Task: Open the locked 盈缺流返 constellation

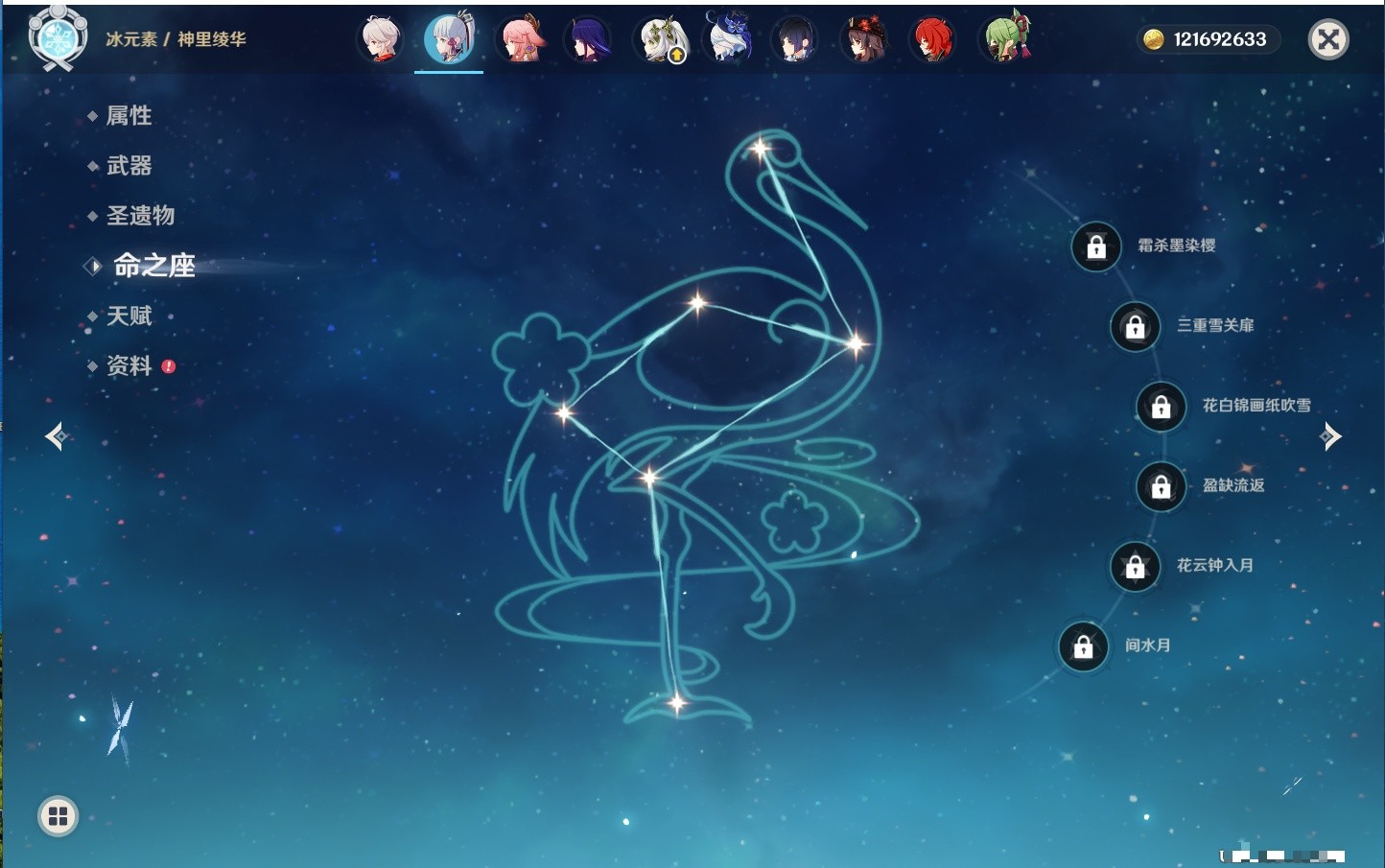Action: coord(1161,486)
